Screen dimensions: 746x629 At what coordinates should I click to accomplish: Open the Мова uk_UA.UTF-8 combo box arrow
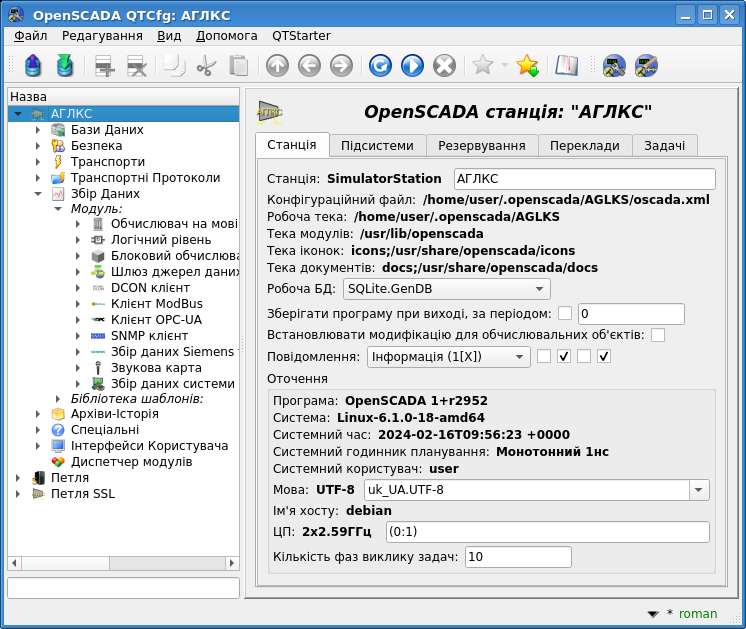pos(699,490)
